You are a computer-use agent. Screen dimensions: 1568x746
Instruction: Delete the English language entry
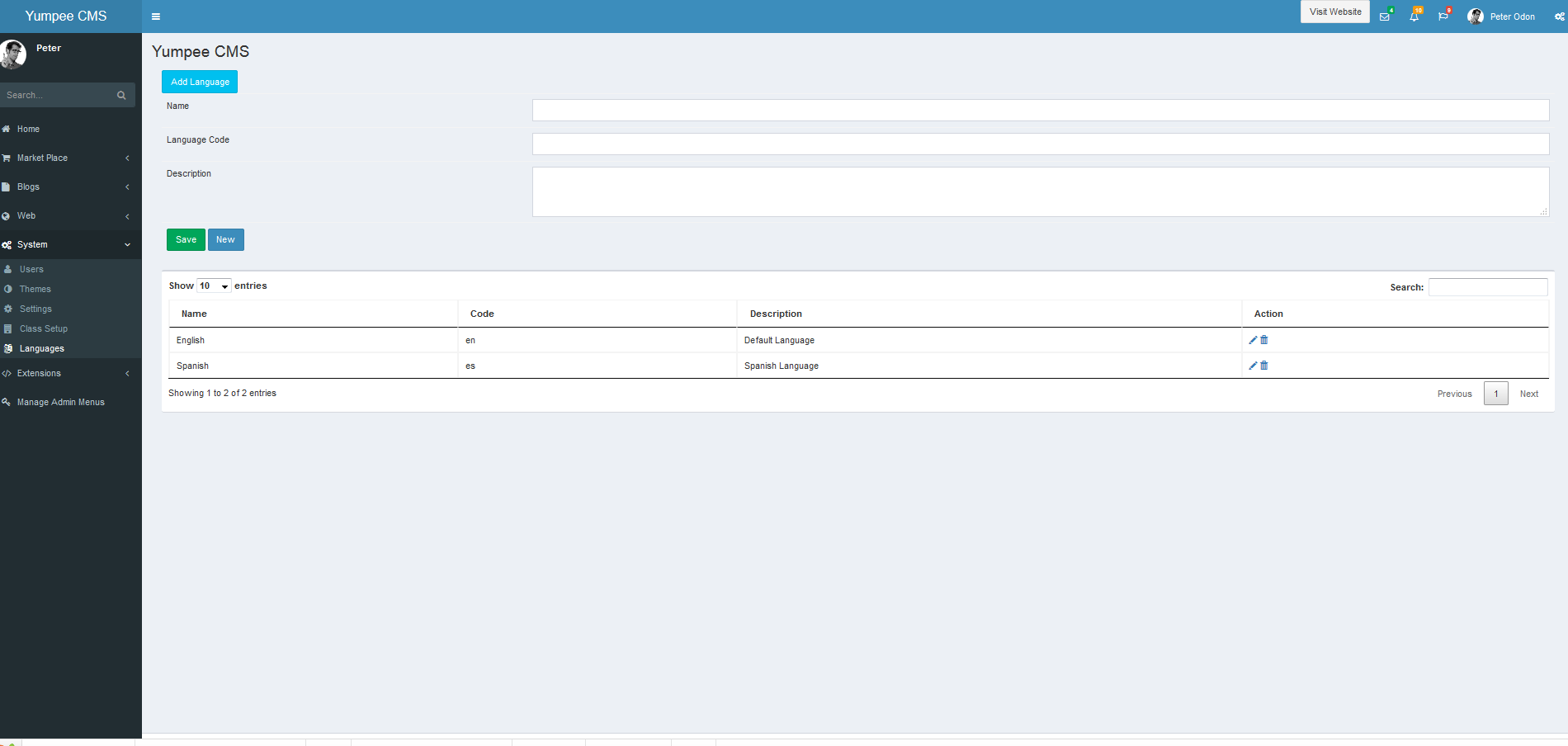coord(1264,340)
